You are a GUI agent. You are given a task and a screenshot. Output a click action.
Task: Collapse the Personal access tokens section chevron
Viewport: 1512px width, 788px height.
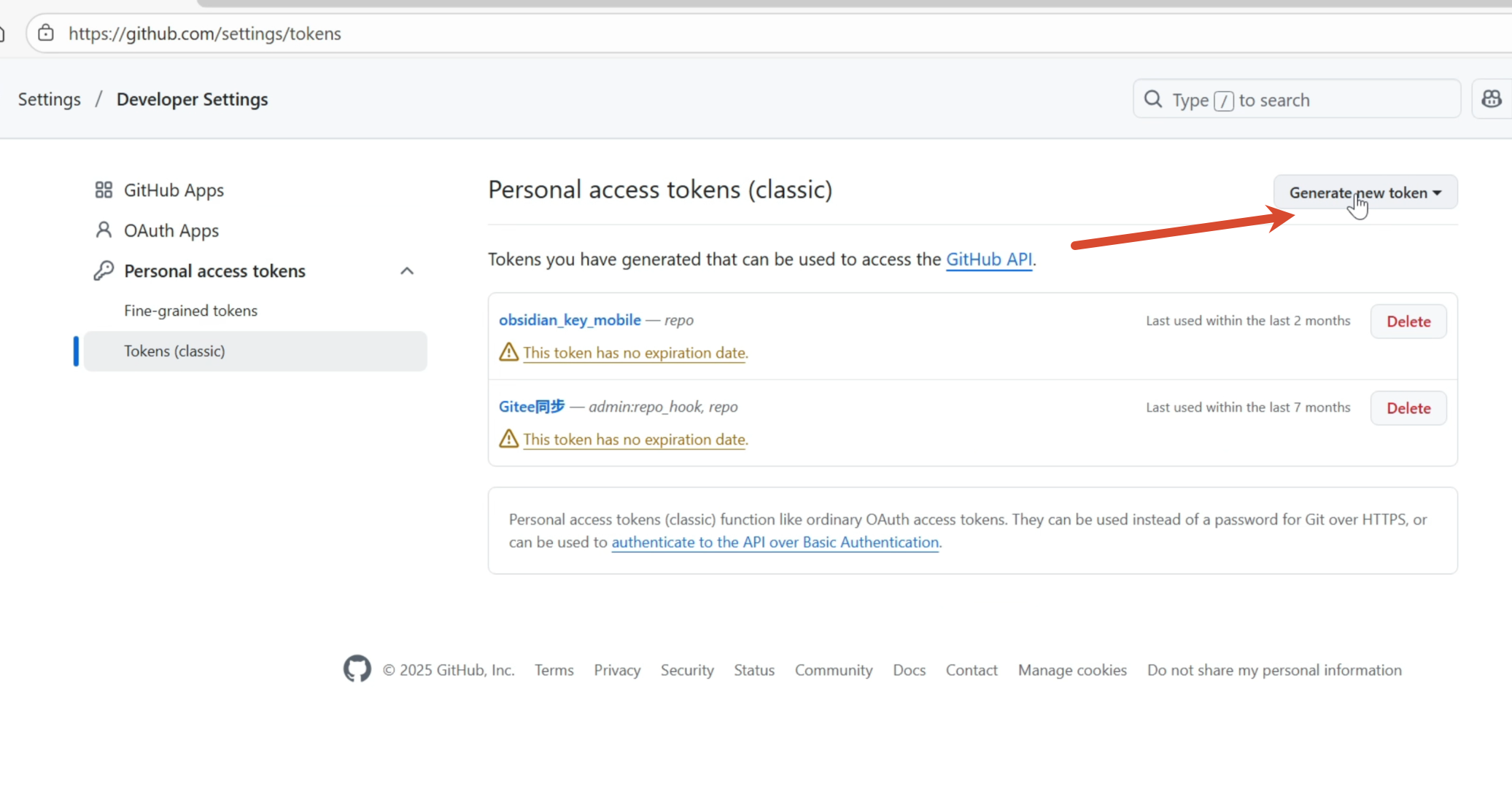click(407, 271)
